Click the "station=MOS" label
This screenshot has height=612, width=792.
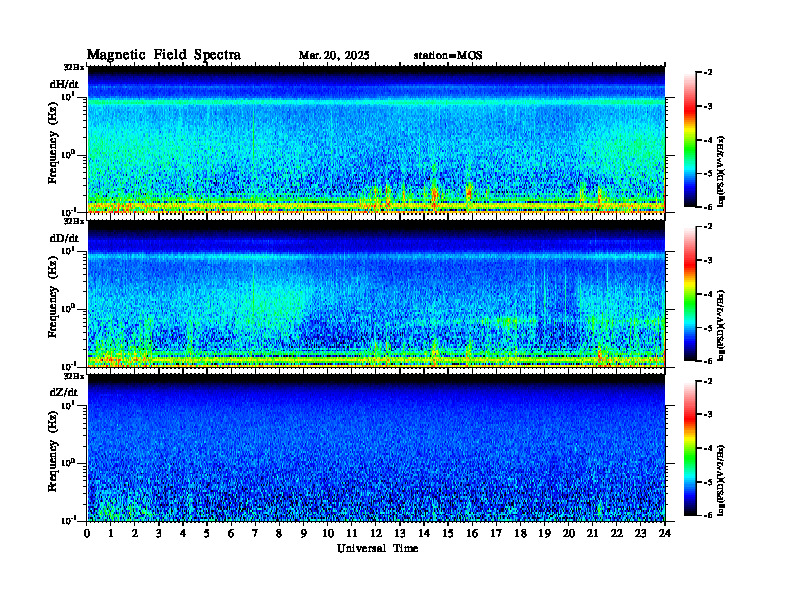[x=448, y=56]
